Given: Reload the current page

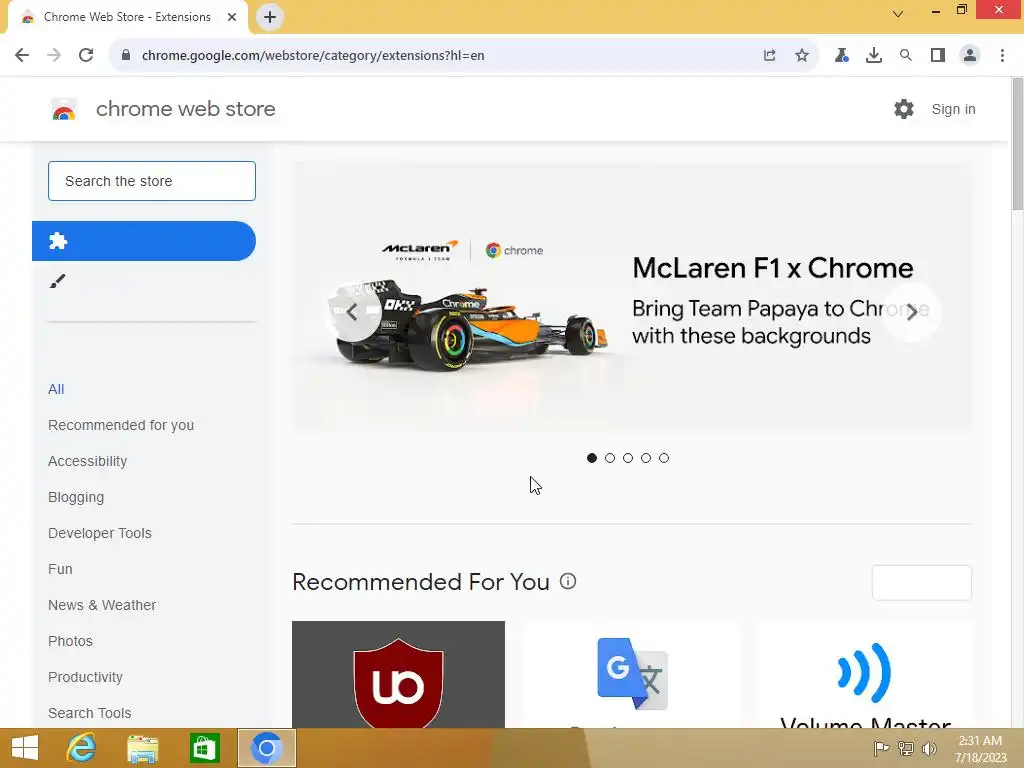Looking at the screenshot, I should tap(86, 56).
